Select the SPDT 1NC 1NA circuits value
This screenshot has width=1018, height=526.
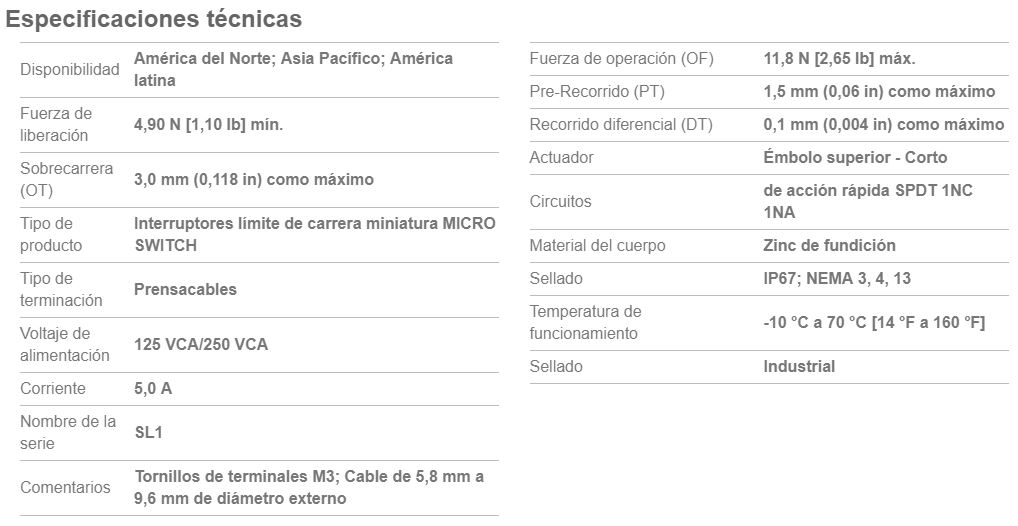point(868,201)
